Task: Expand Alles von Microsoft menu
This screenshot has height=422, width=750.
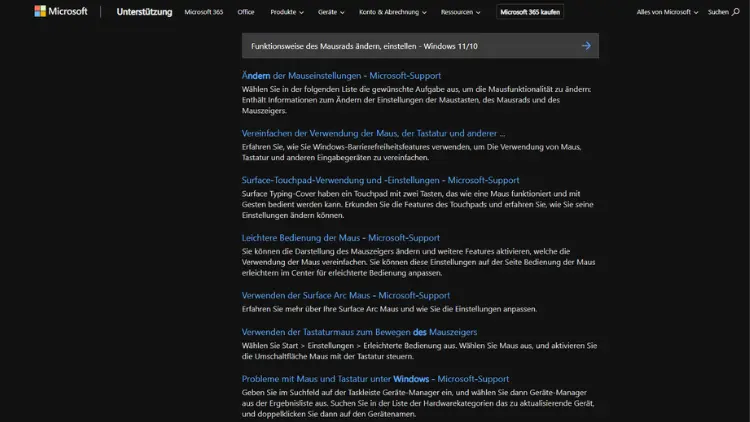Action: [667, 12]
